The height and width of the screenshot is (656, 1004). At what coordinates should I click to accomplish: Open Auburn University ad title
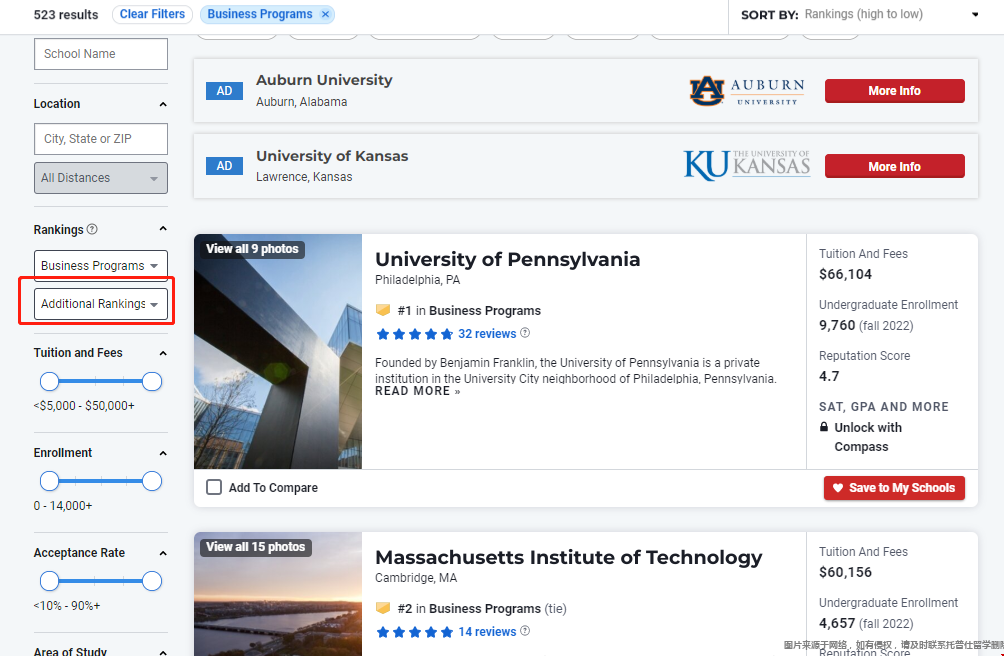tap(324, 80)
